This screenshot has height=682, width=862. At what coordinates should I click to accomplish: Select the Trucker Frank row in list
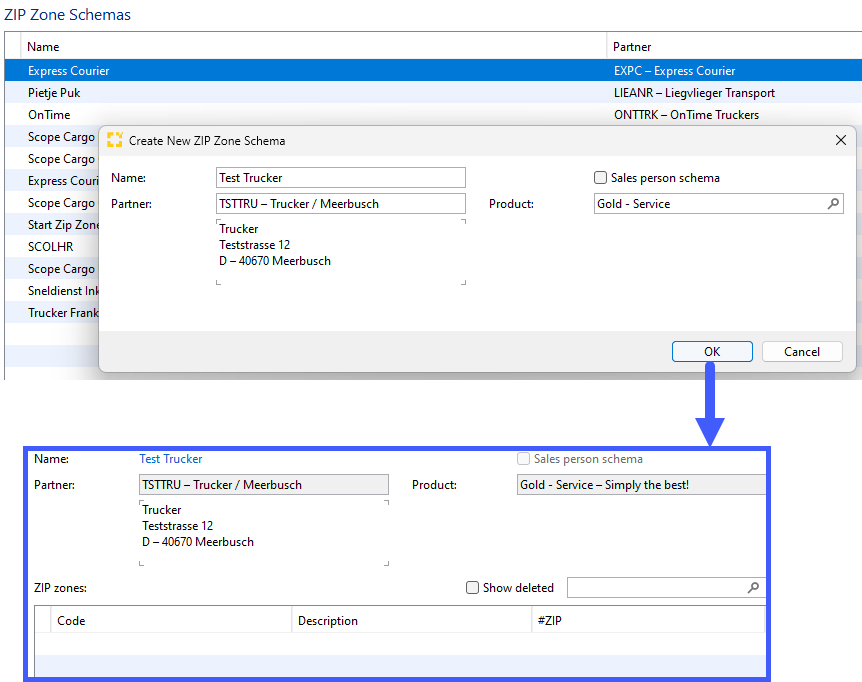click(52, 312)
